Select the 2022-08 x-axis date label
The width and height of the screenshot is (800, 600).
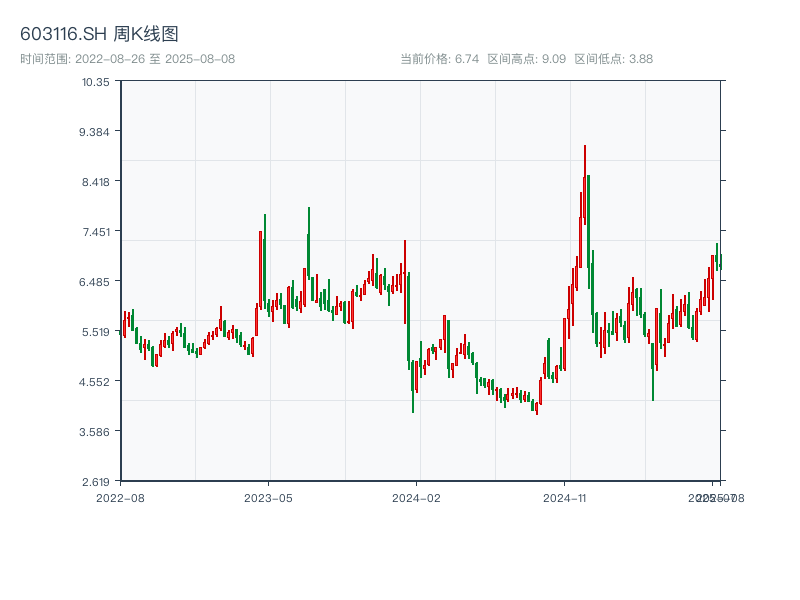pyautogui.click(x=120, y=497)
